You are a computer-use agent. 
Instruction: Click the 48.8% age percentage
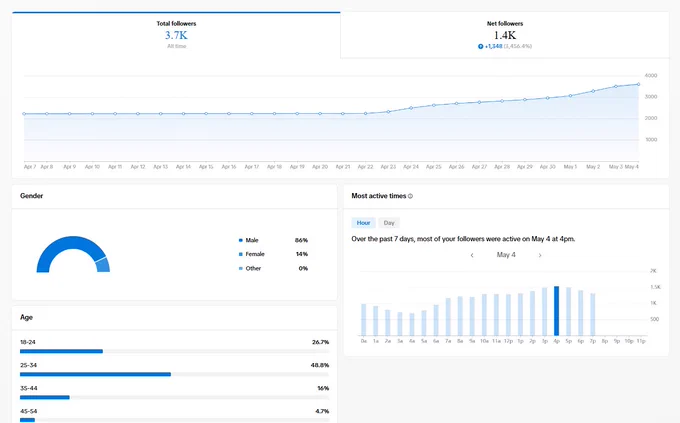click(x=320, y=365)
